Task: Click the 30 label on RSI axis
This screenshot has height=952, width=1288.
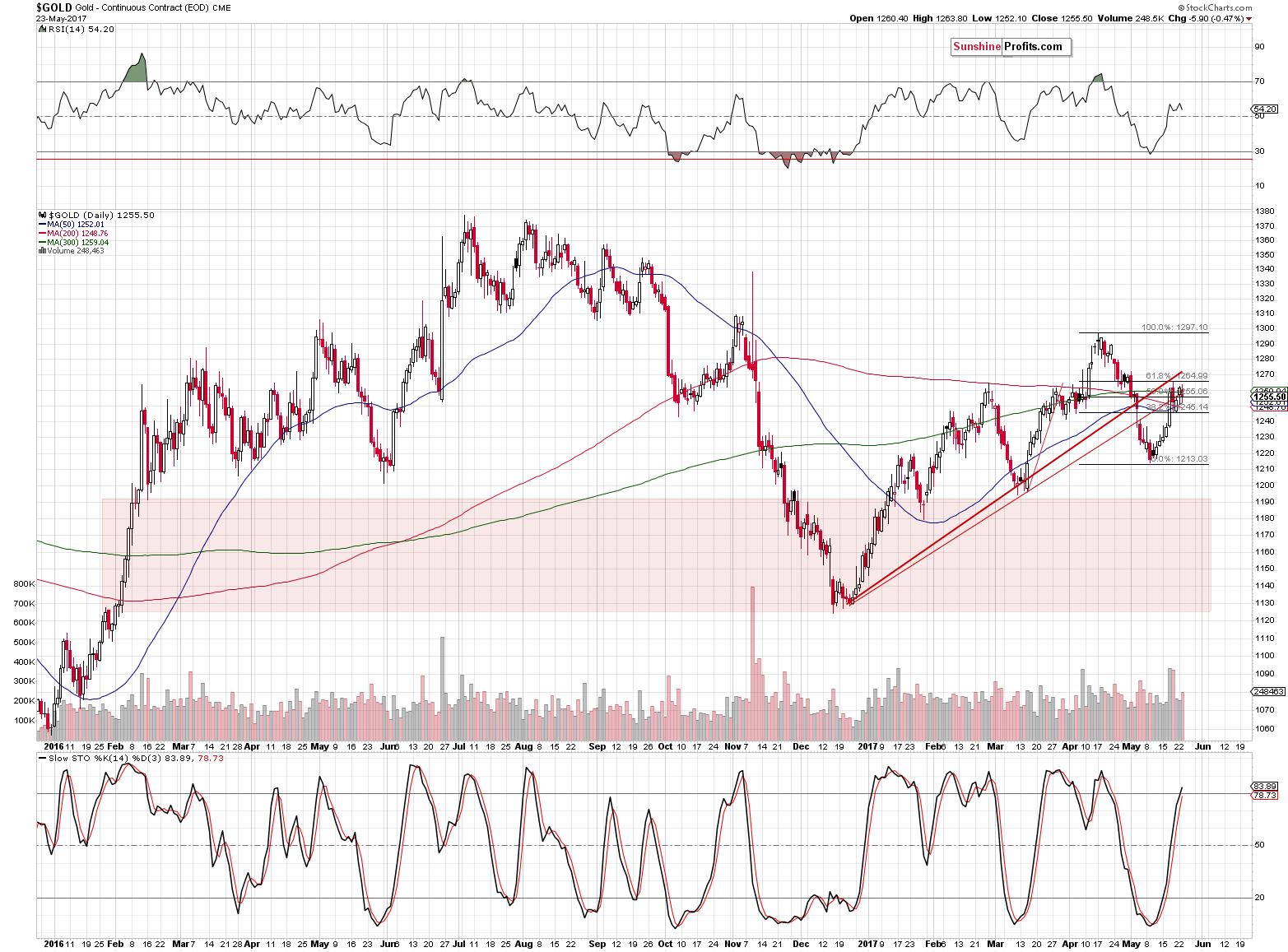Action: [x=1259, y=151]
